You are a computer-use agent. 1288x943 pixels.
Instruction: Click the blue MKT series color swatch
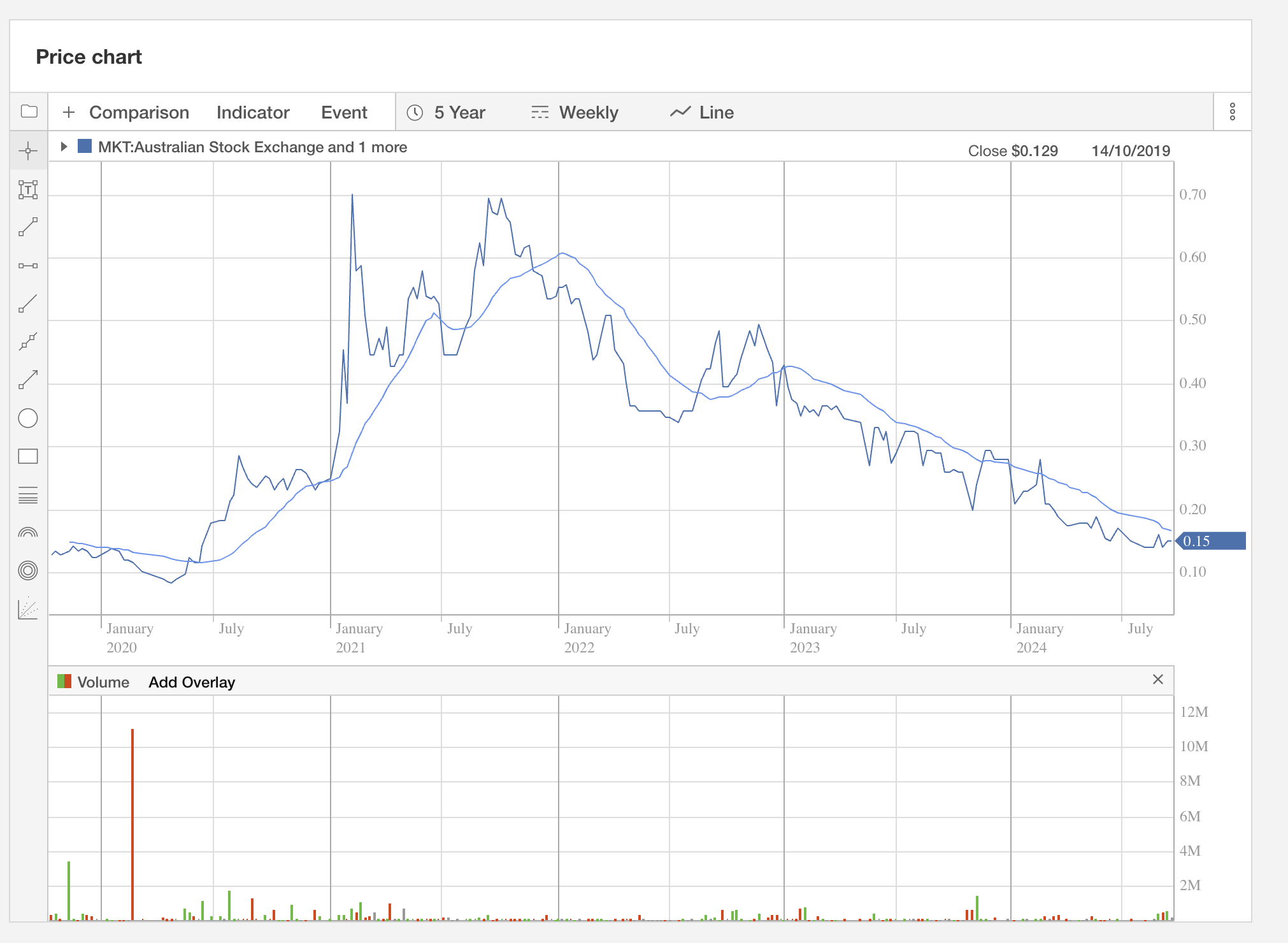point(85,147)
